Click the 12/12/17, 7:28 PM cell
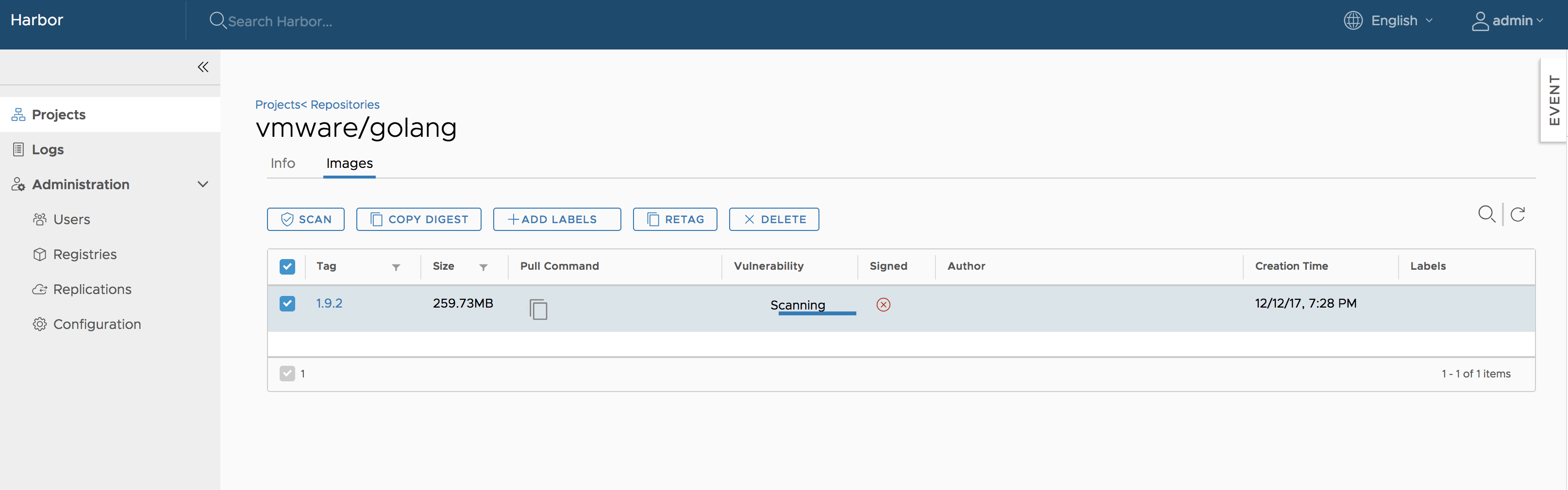This screenshot has height=490, width=1568. point(1305,303)
